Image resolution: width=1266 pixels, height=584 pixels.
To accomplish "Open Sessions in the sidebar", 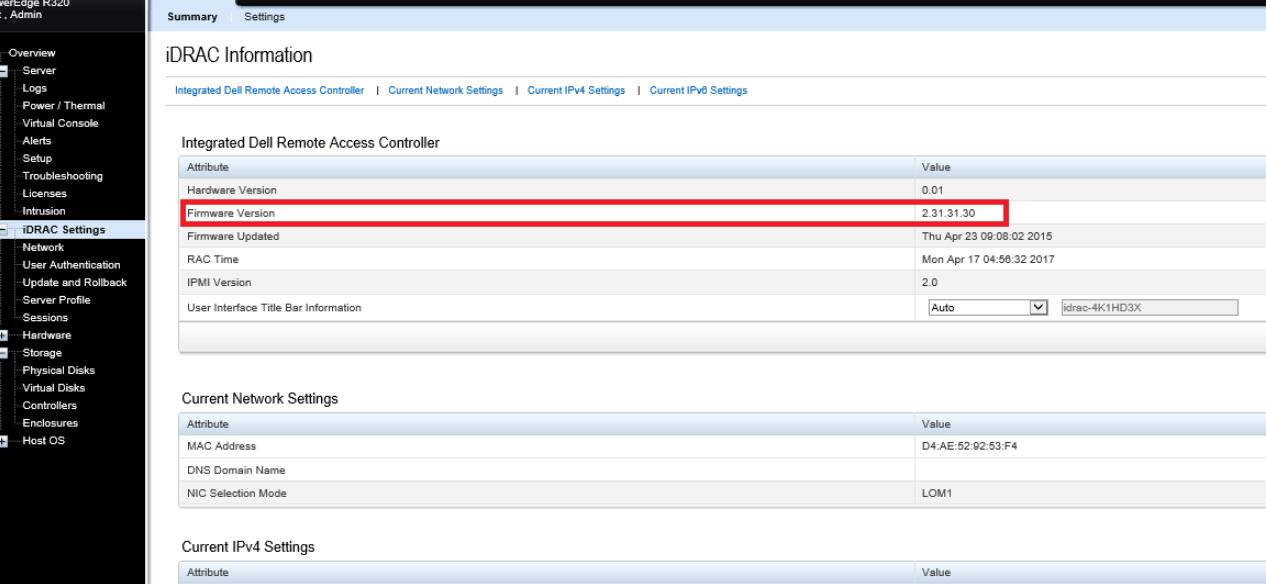I will (44, 318).
